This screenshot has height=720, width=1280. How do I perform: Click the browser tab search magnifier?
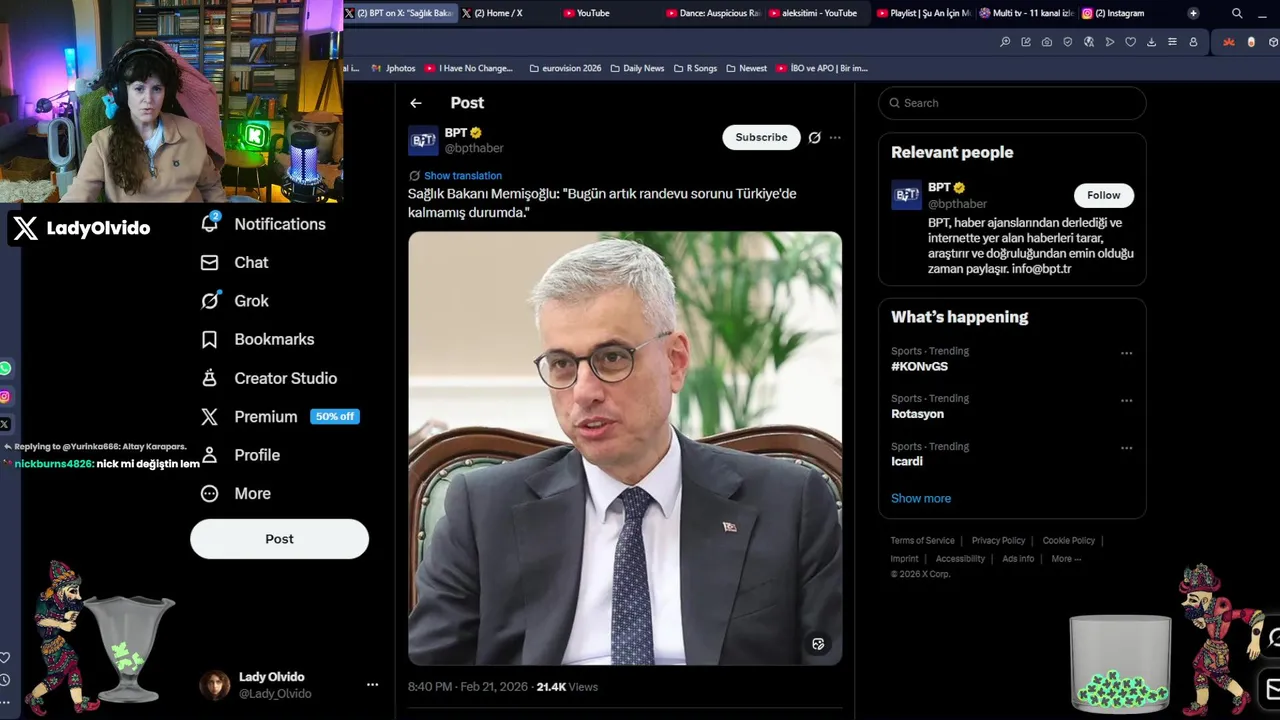(x=1237, y=13)
